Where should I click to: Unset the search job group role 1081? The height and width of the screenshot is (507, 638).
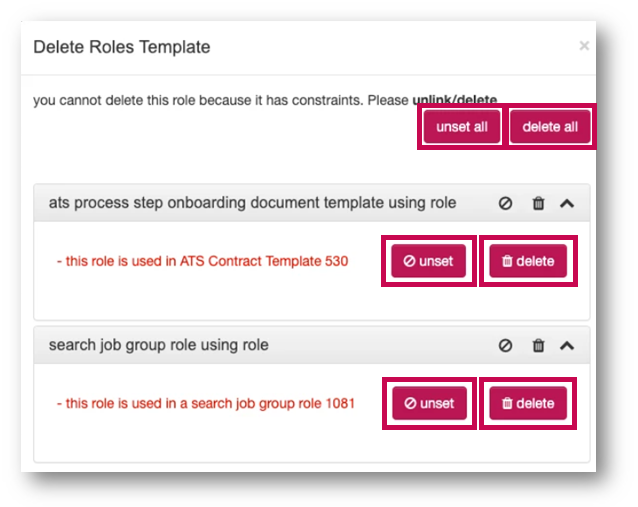(x=428, y=404)
